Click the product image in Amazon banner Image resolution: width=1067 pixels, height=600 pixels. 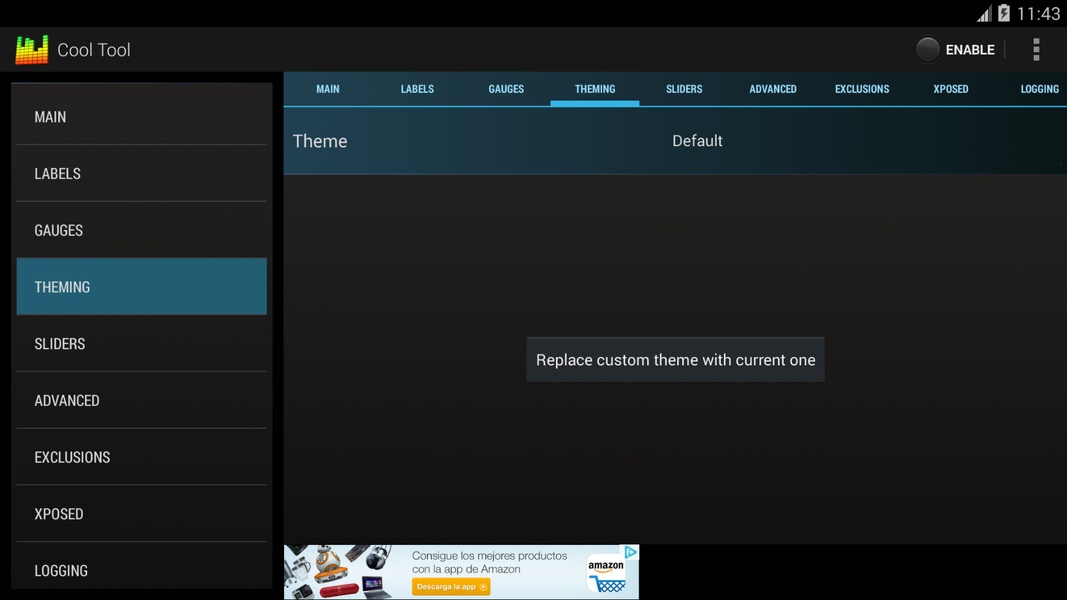pyautogui.click(x=340, y=571)
